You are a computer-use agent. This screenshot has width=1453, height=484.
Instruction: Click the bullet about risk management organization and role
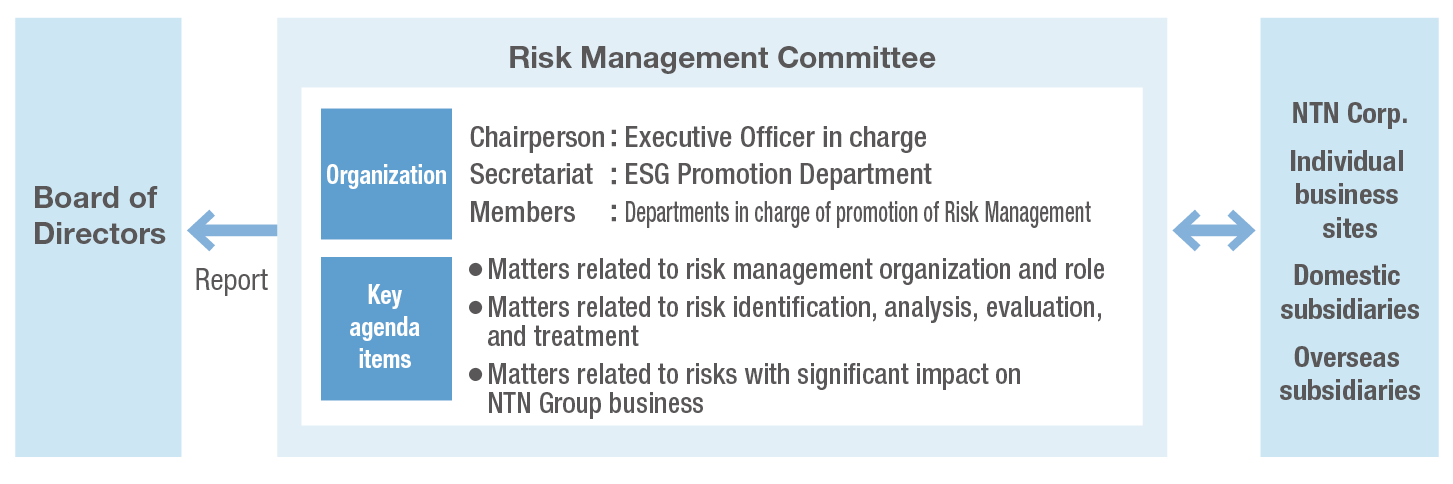[786, 270]
